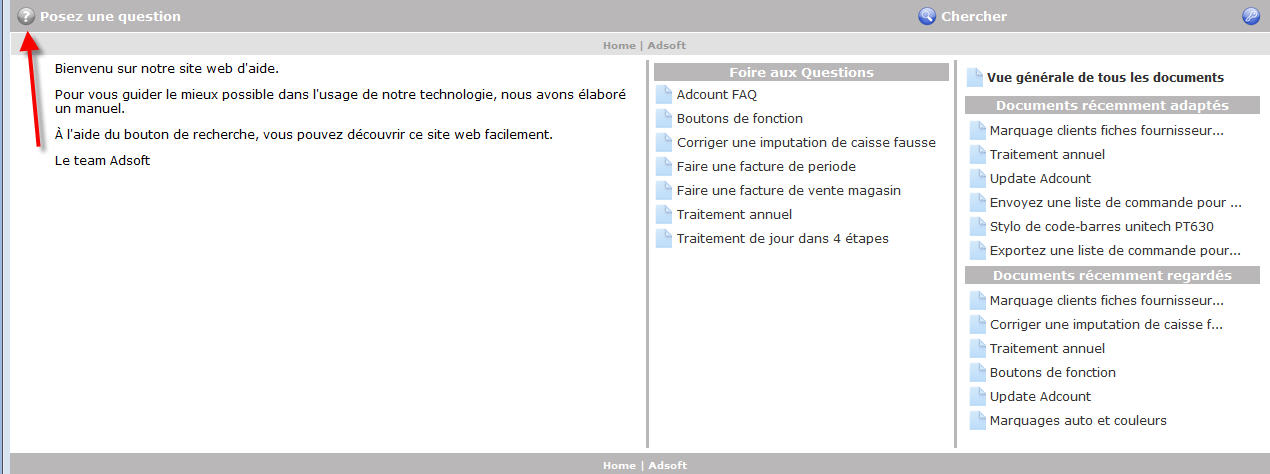1270x474 pixels.
Task: Go to Home in the top breadcrumb
Action: tap(619, 45)
